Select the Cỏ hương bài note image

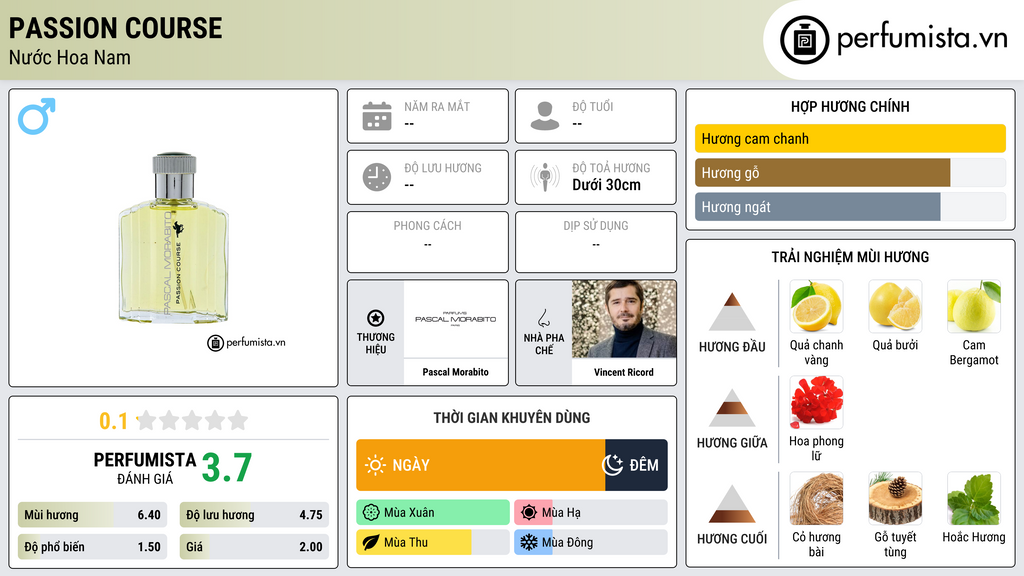[816, 498]
